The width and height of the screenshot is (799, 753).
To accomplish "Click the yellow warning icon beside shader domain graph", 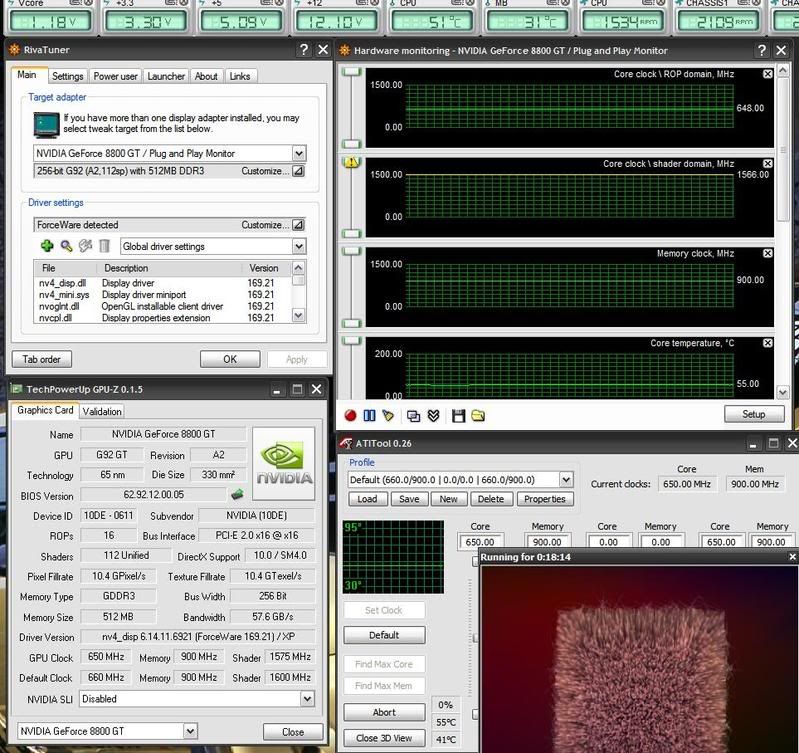I will point(351,163).
